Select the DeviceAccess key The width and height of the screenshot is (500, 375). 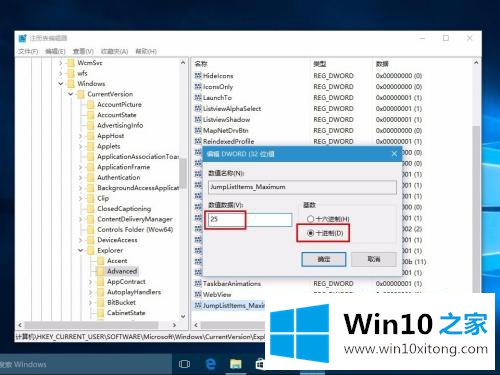(x=117, y=240)
